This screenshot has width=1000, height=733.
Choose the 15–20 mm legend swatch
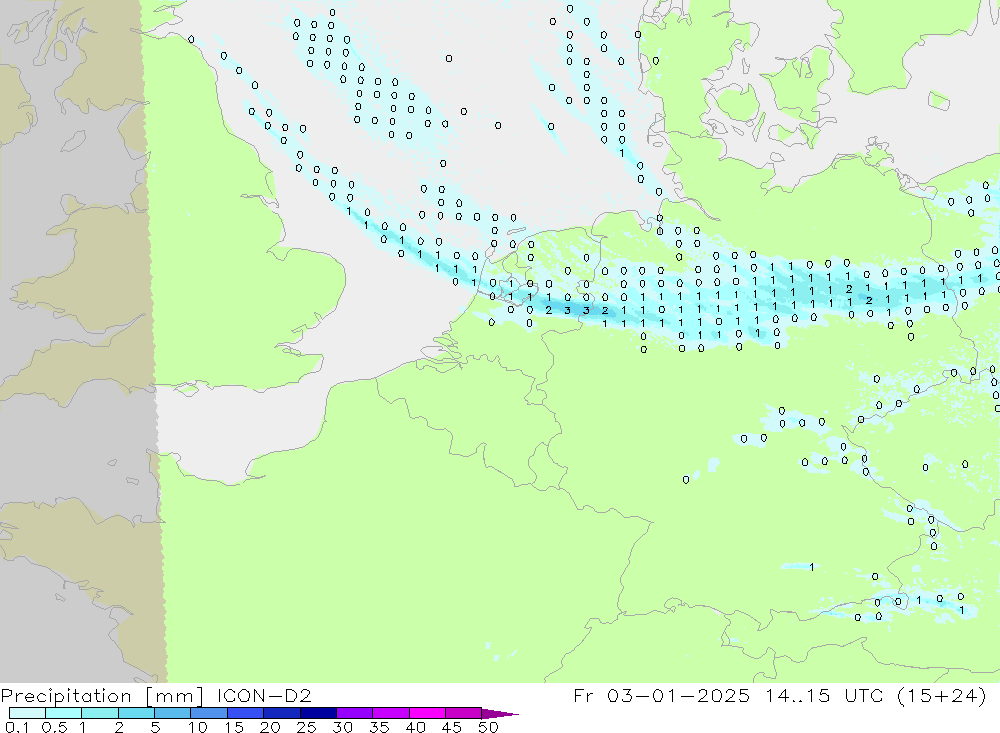click(x=246, y=713)
